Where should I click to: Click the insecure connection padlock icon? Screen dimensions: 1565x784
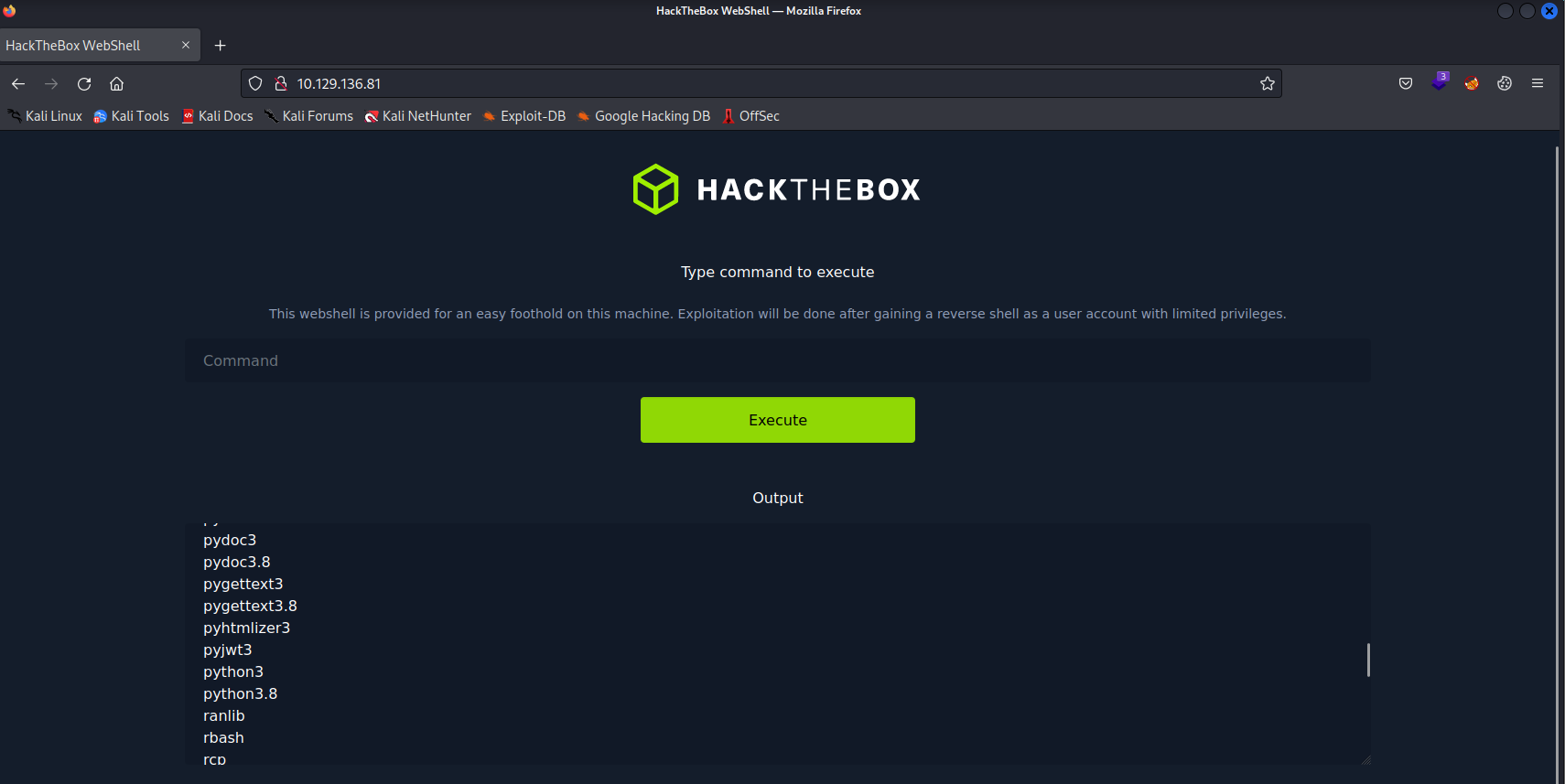(x=281, y=83)
